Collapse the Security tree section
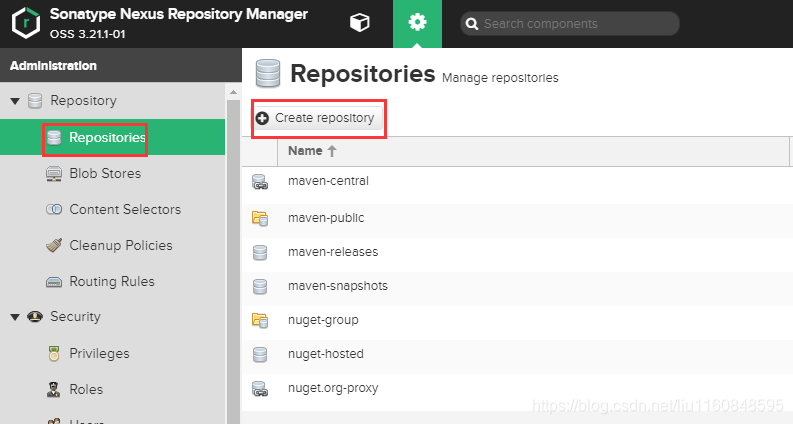This screenshot has width=793, height=424. point(15,317)
